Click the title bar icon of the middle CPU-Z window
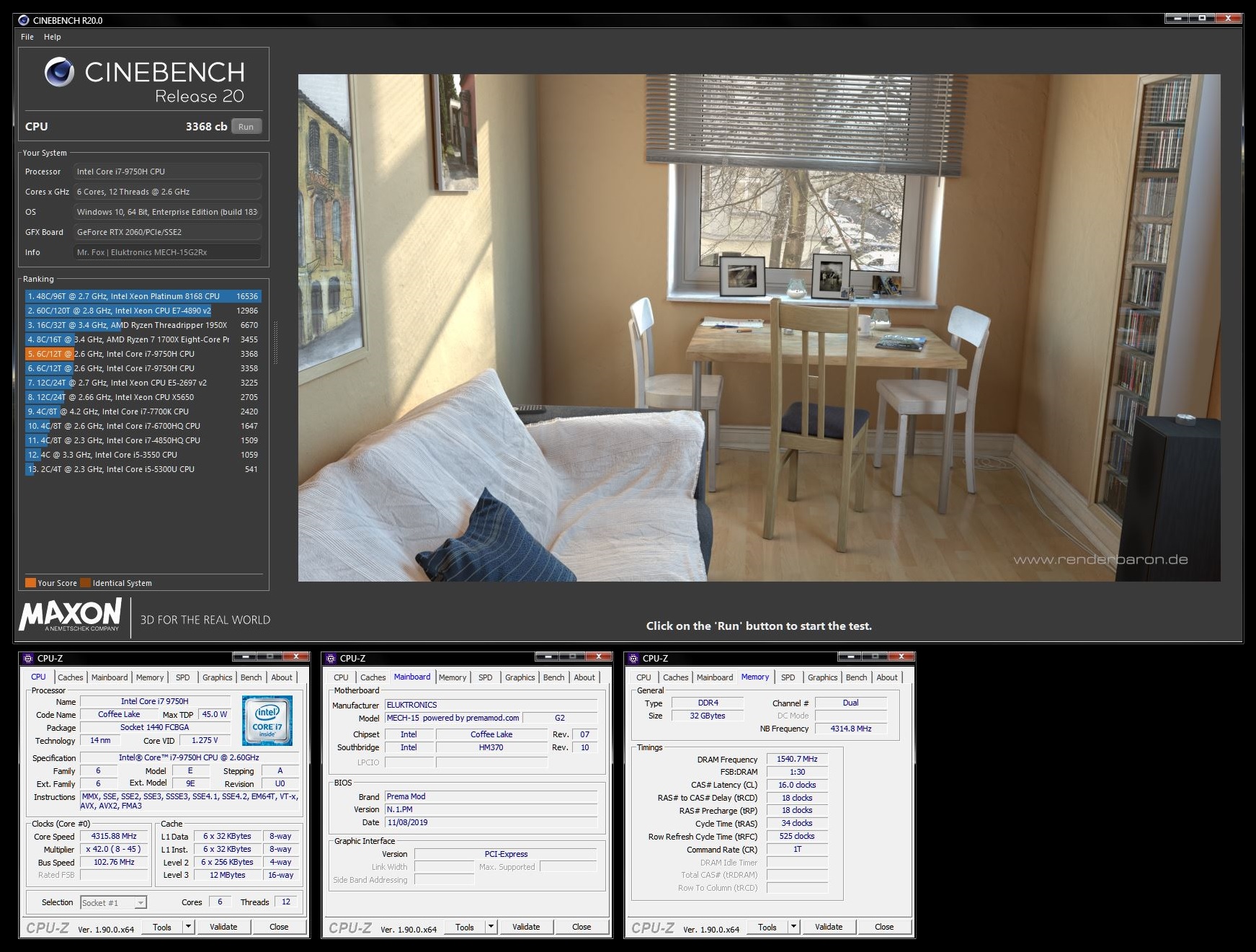Image resolution: width=1256 pixels, height=952 pixels. pos(331,658)
